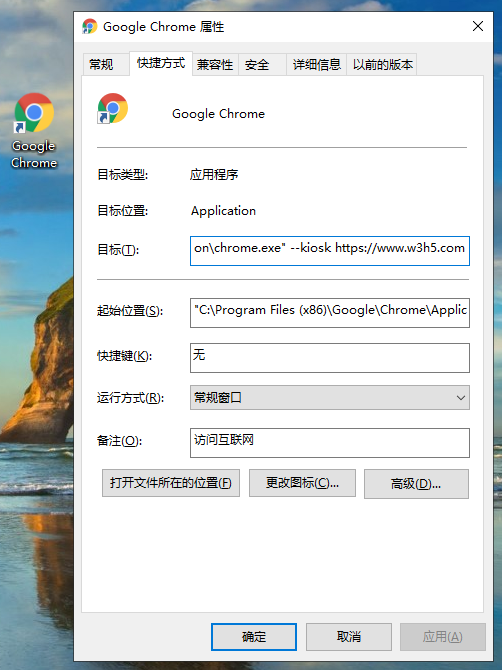Image resolution: width=502 pixels, height=670 pixels.
Task: Open 更改图标(C)... dialog
Action: (x=302, y=483)
